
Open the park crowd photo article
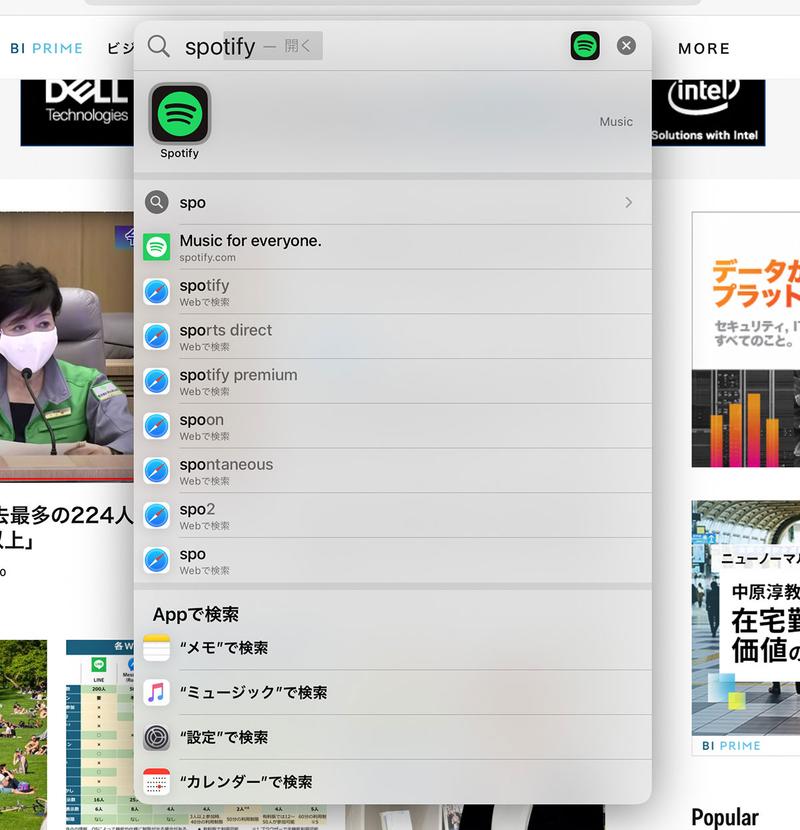coord(23,735)
